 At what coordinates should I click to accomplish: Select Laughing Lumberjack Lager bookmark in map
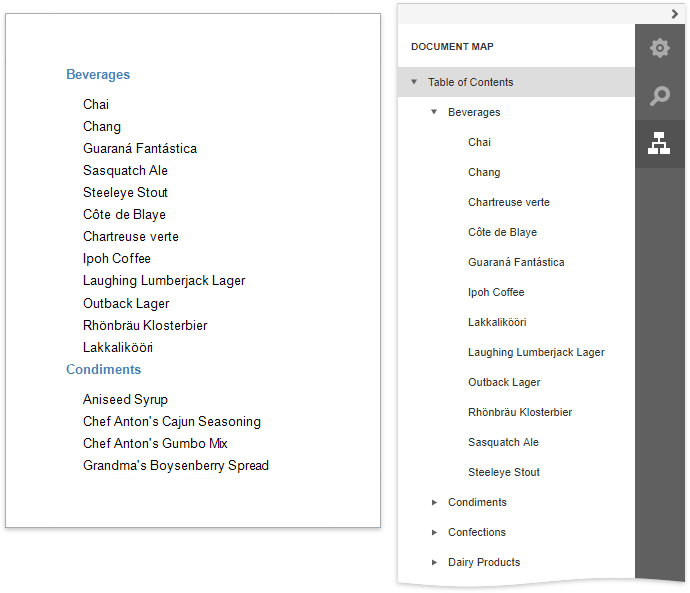(536, 352)
